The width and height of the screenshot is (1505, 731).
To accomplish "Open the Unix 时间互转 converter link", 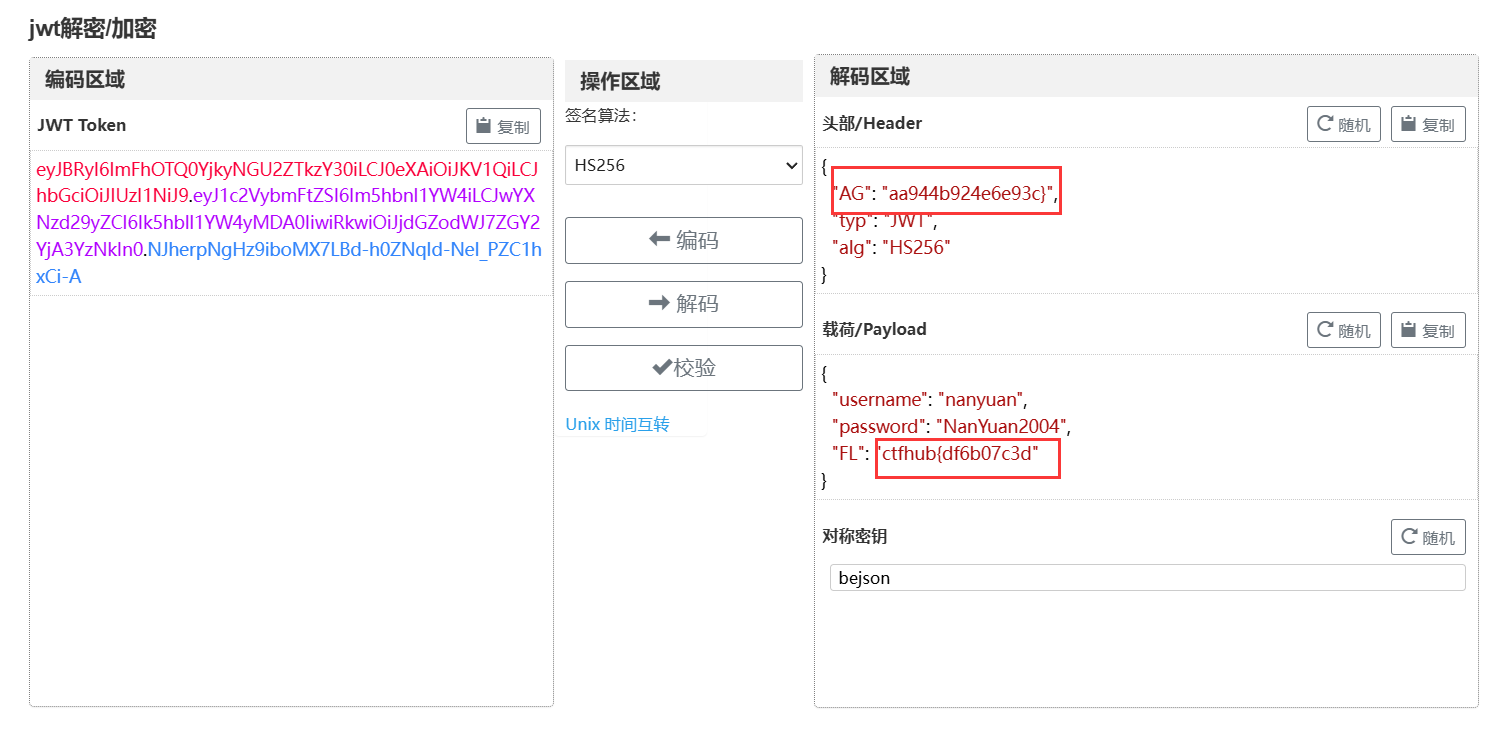I will click(617, 424).
